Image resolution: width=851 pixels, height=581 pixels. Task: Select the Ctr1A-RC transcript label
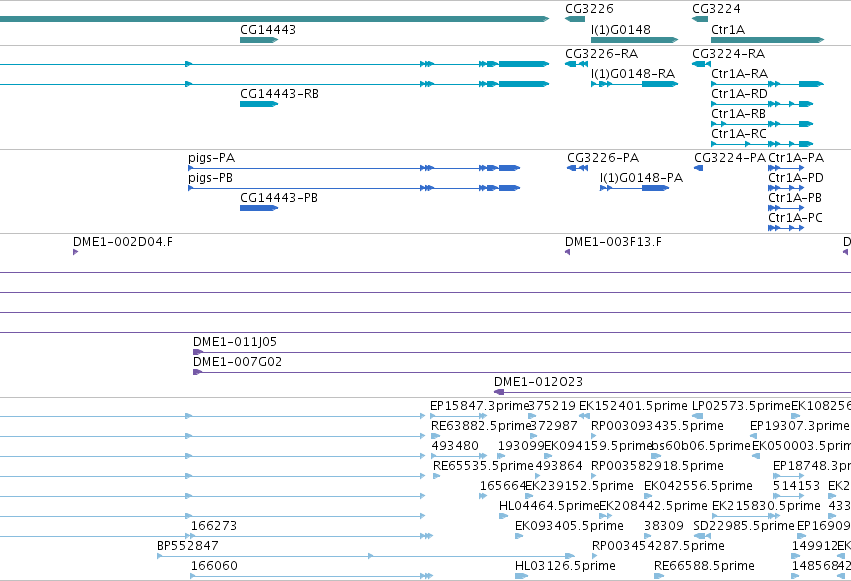click(739, 134)
